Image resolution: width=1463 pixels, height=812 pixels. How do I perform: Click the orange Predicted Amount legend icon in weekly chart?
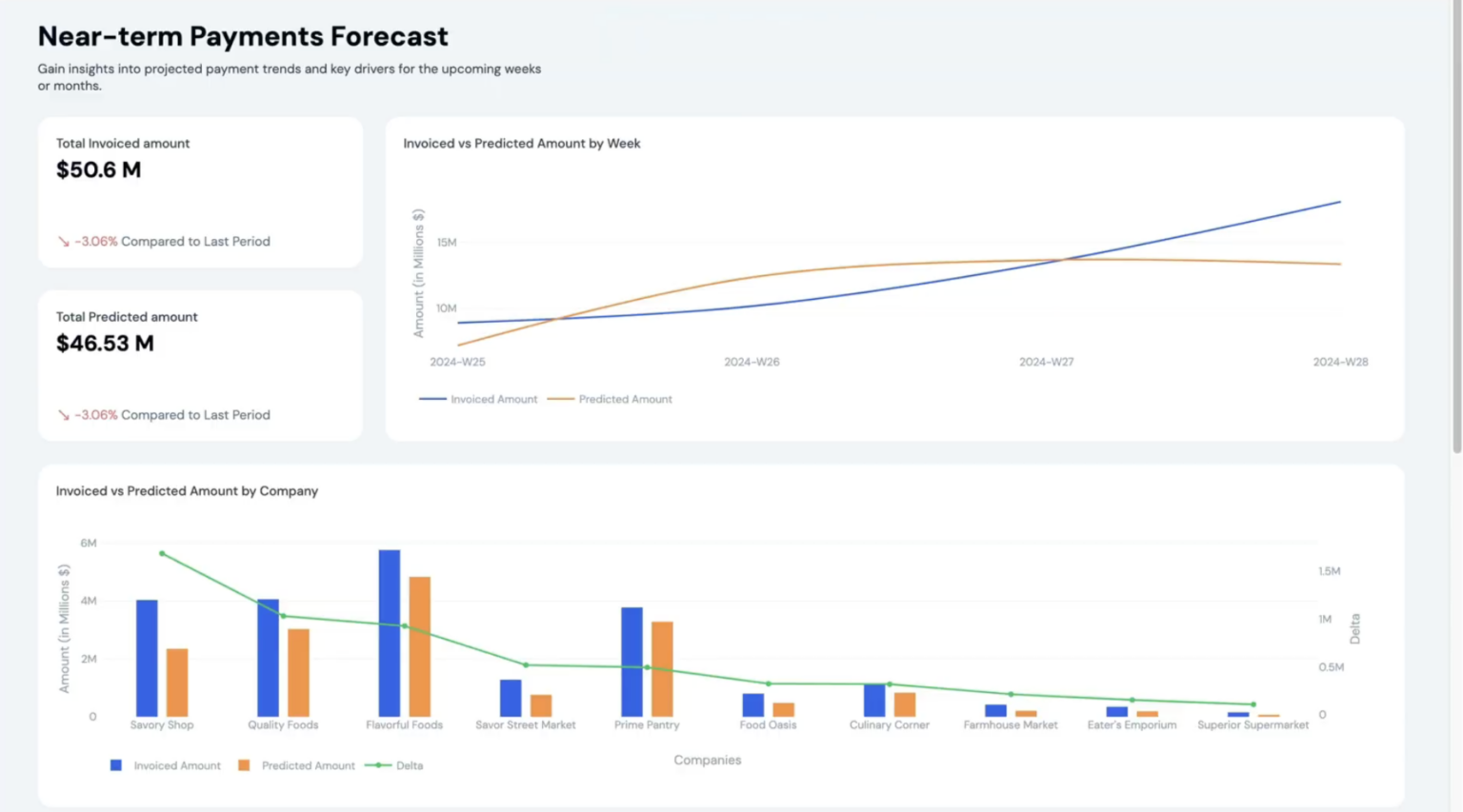click(562, 399)
